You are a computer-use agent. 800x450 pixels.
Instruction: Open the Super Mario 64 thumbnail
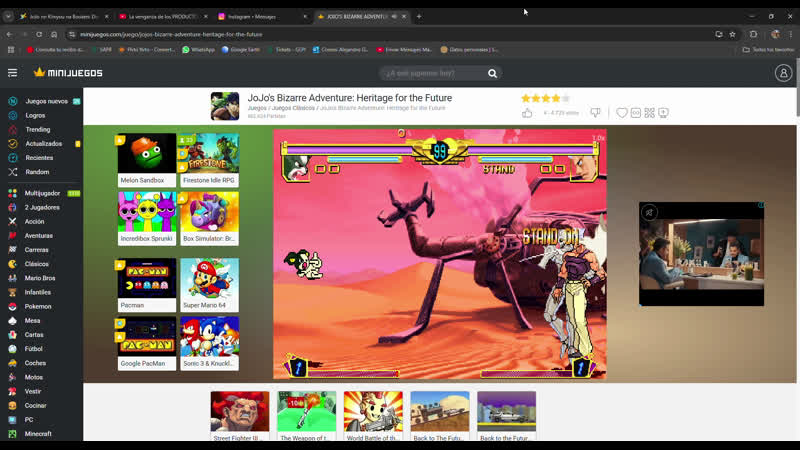coord(209,285)
